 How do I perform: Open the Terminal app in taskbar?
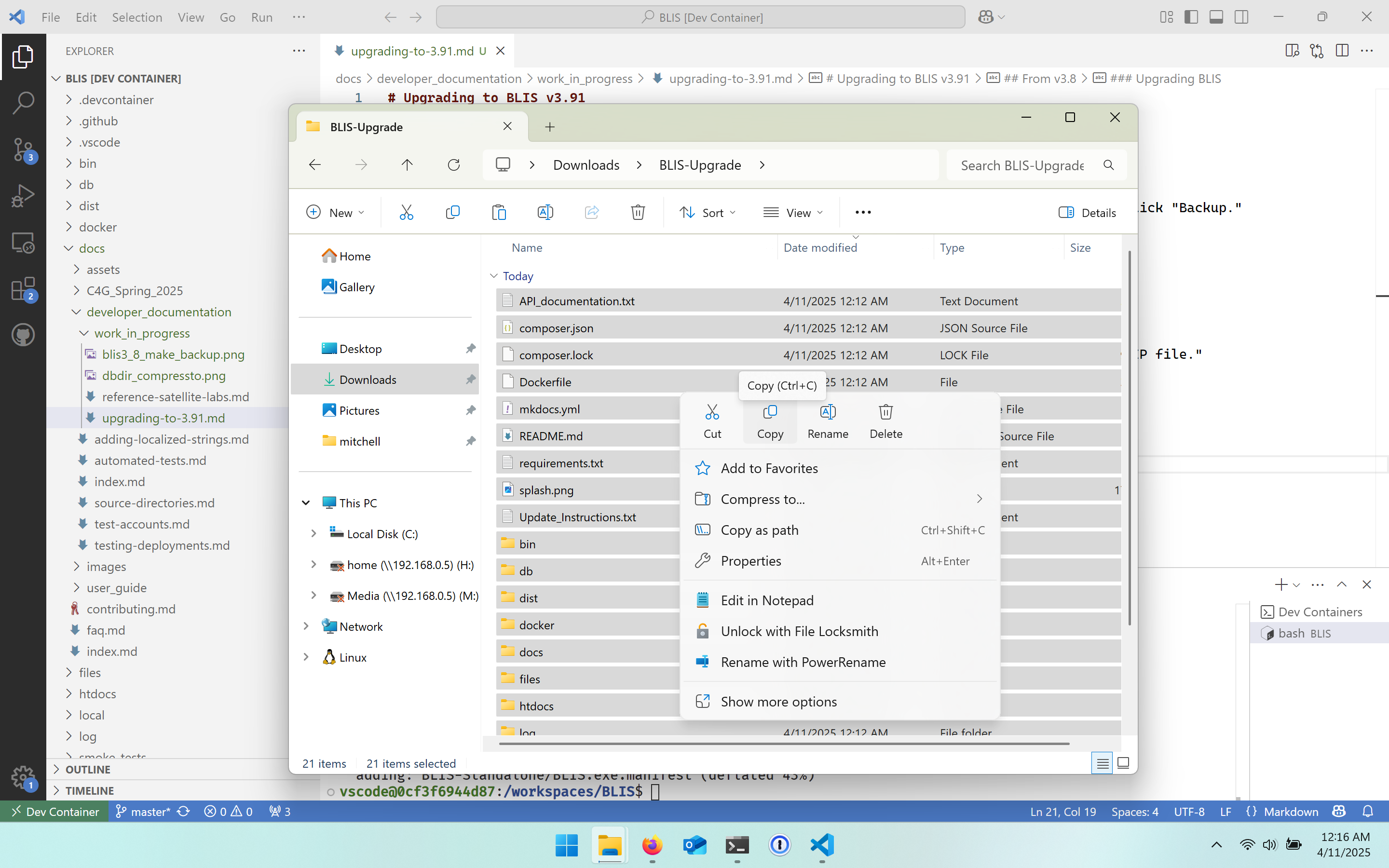[737, 845]
